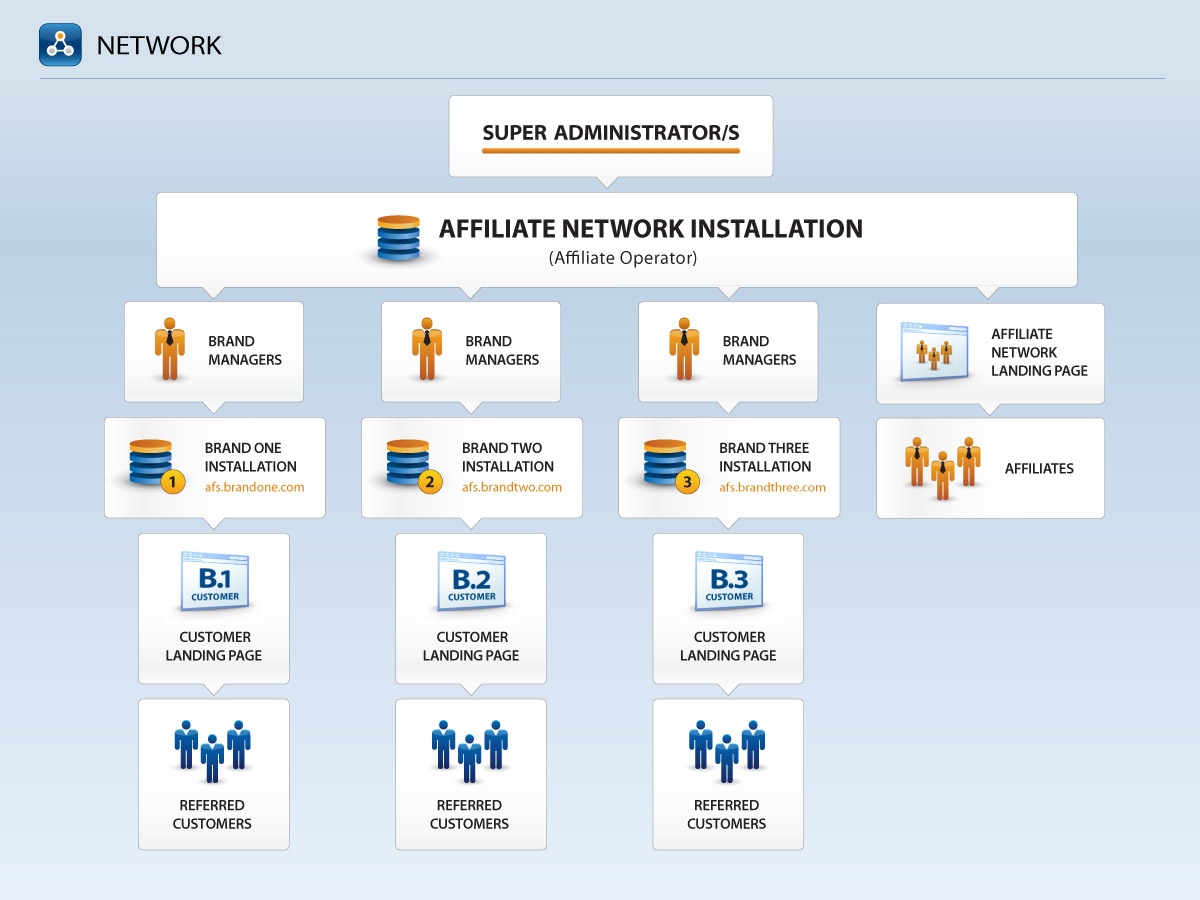Select the Referred Customers icon under Brand Two
The height and width of the screenshot is (900, 1200).
point(470,748)
